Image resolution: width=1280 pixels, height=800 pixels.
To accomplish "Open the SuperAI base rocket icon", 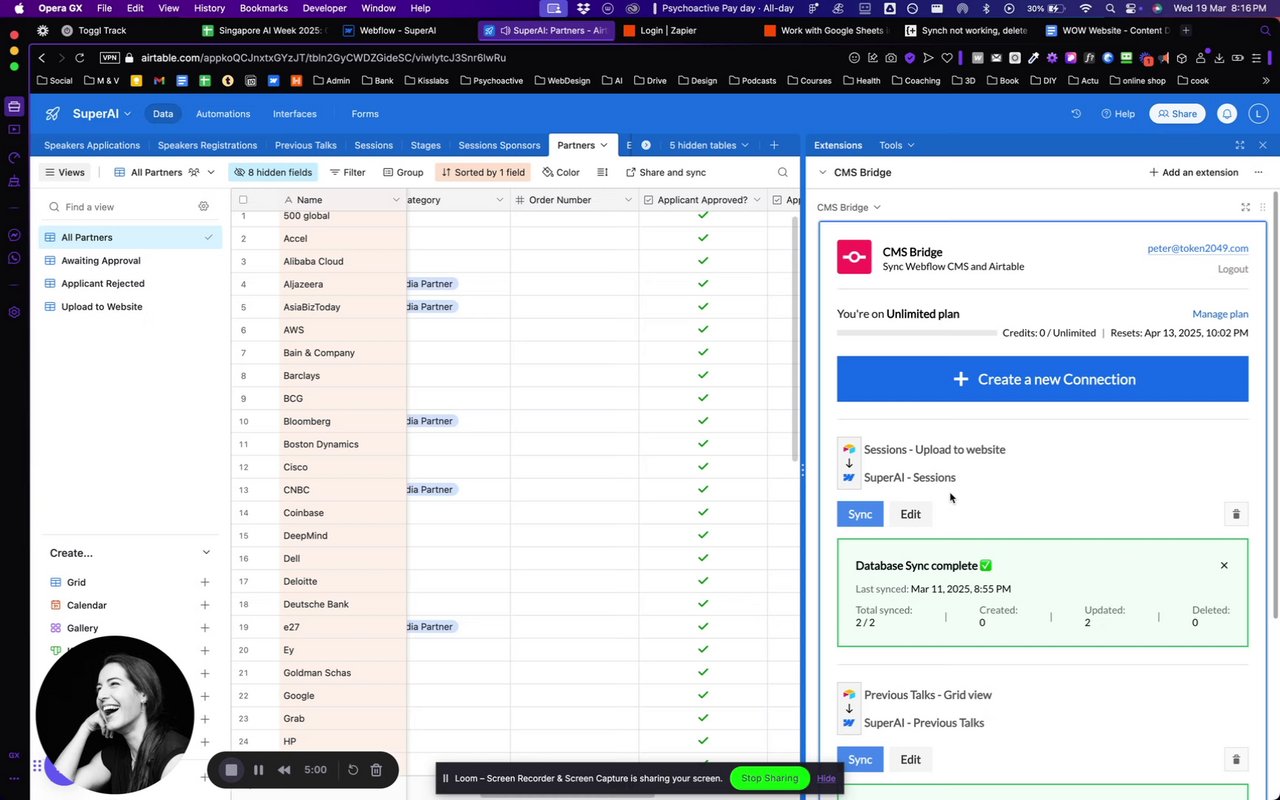I will [53, 114].
